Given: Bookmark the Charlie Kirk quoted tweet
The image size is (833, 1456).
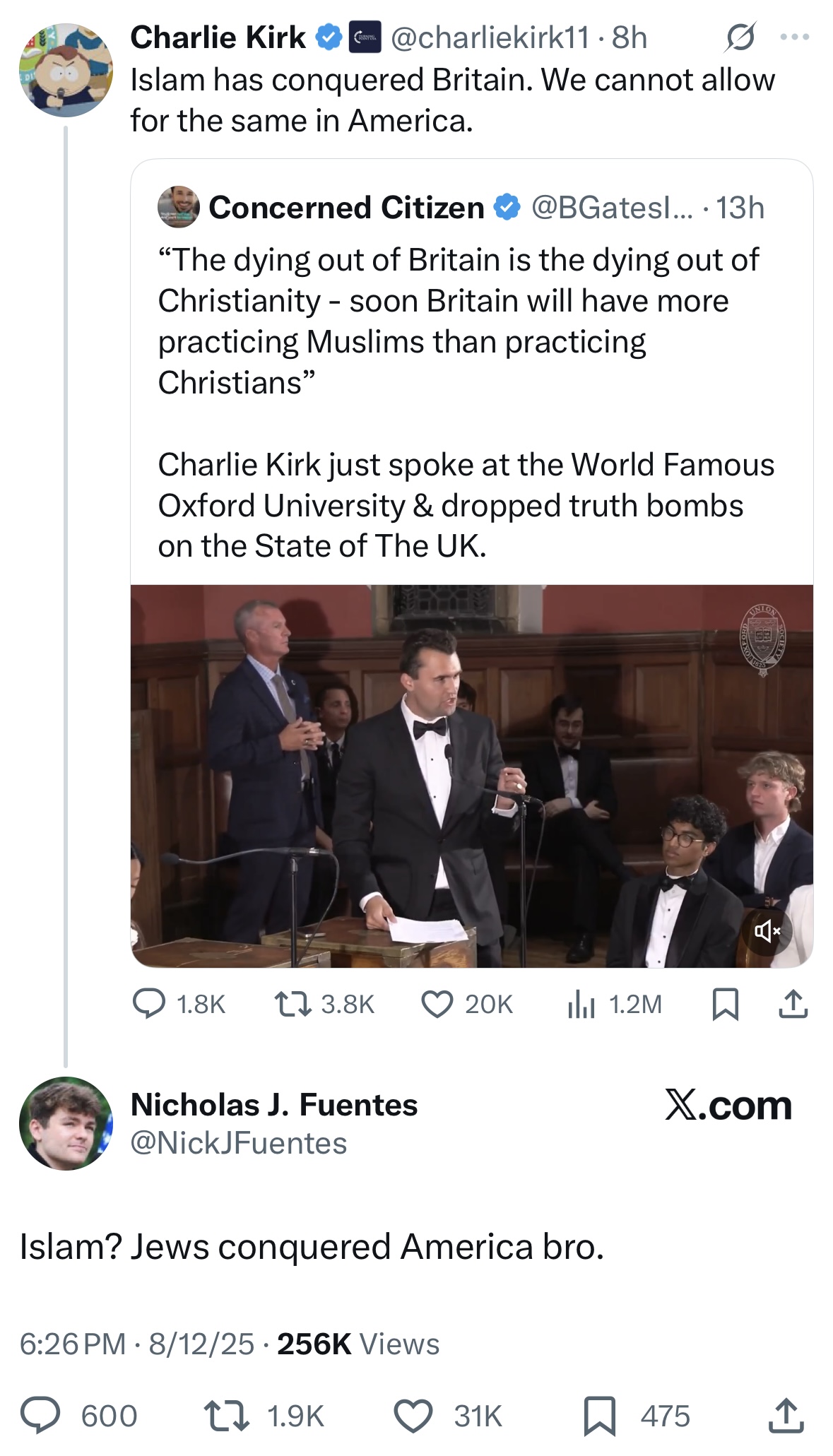Looking at the screenshot, I should tap(725, 1004).
